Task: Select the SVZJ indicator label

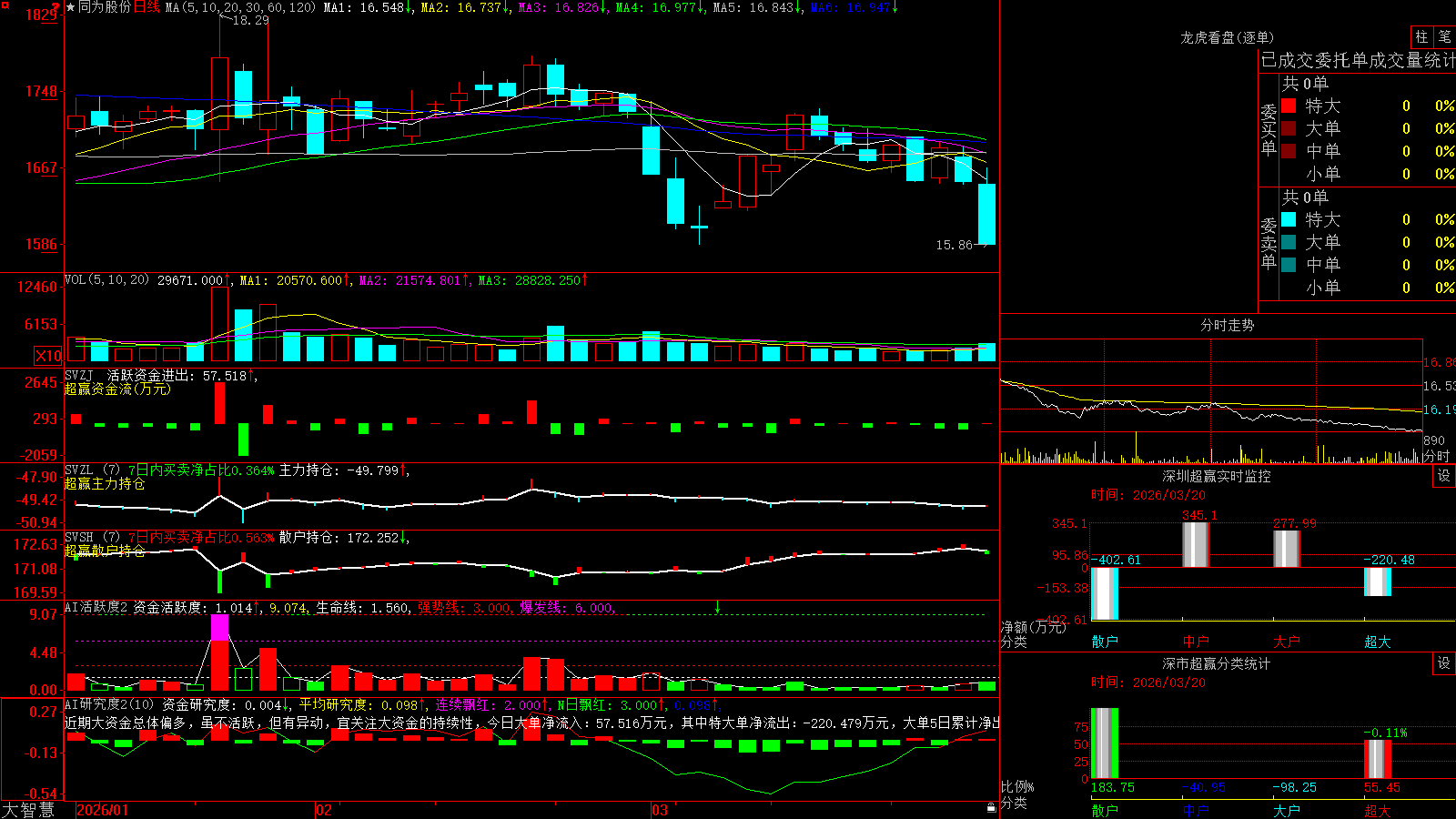Action: click(79, 376)
